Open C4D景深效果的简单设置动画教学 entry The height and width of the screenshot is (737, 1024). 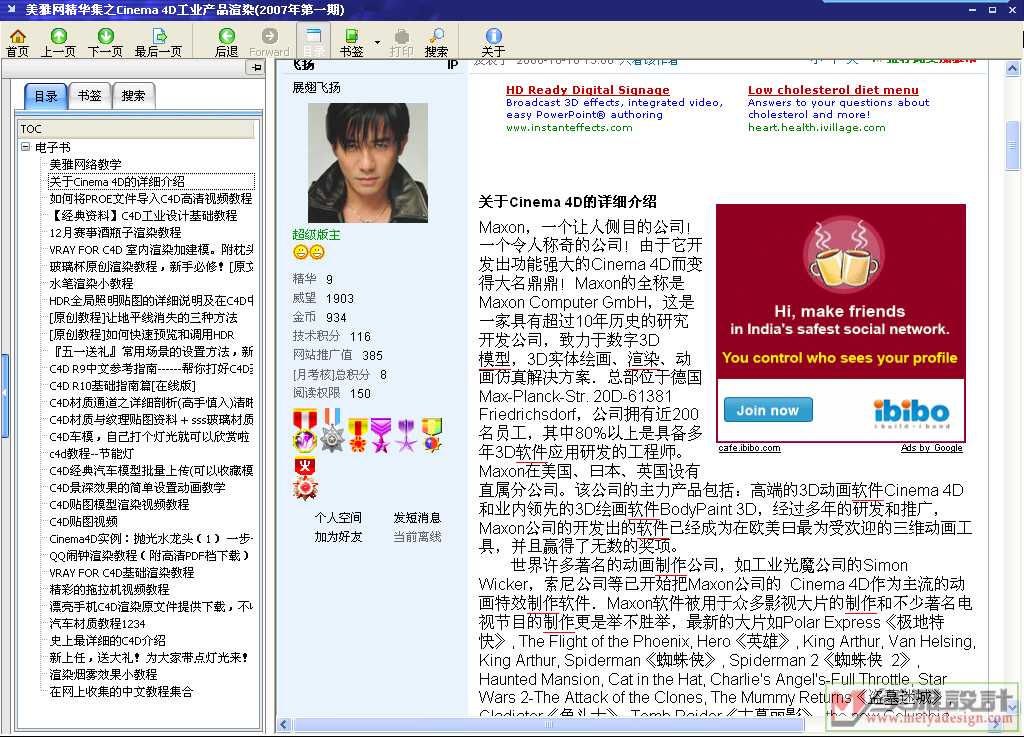click(137, 488)
